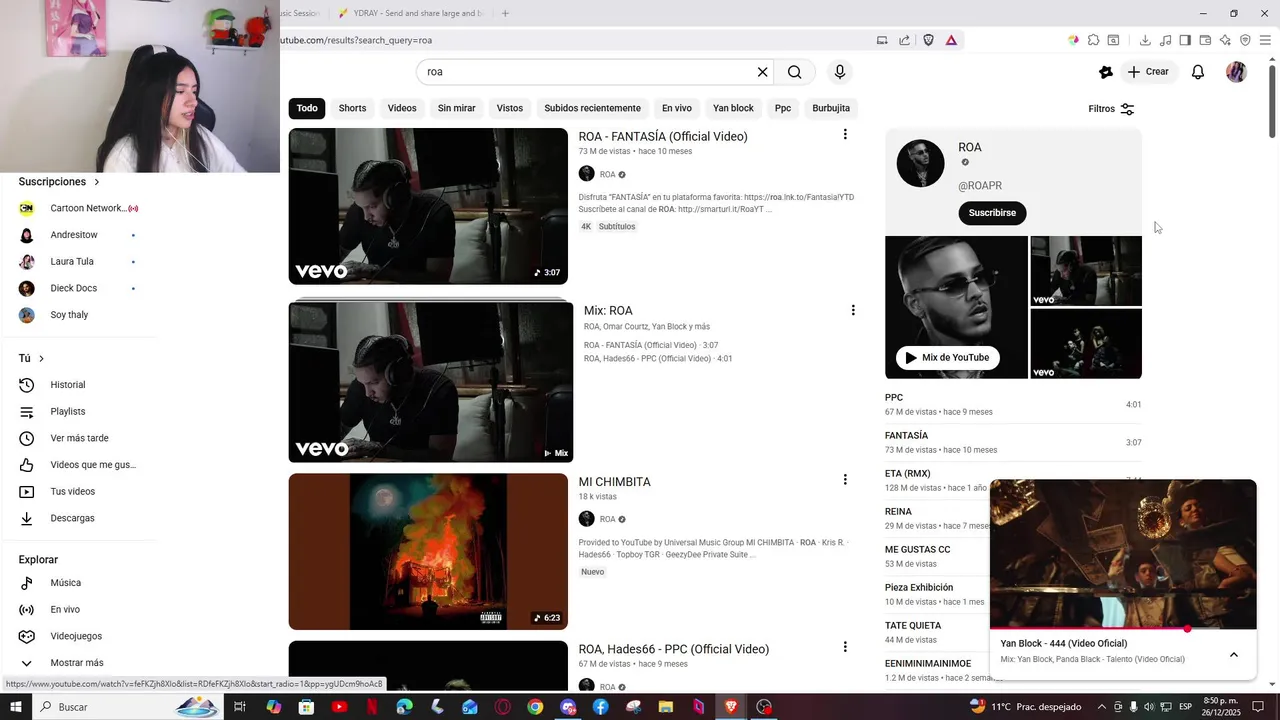This screenshot has width=1280, height=720.
Task: Open the browser extensions puzzle icon
Action: coord(1093,40)
